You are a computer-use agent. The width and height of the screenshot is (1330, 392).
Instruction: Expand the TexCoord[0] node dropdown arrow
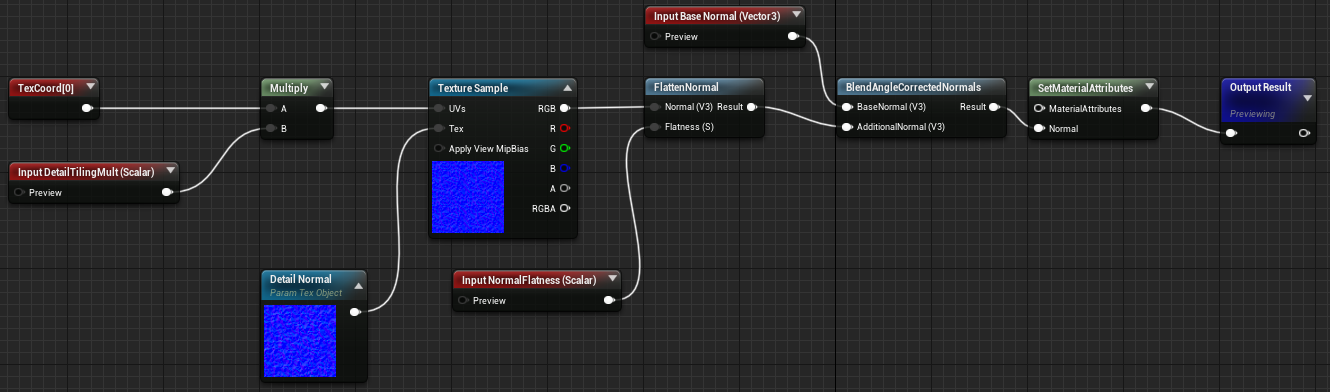coord(91,87)
